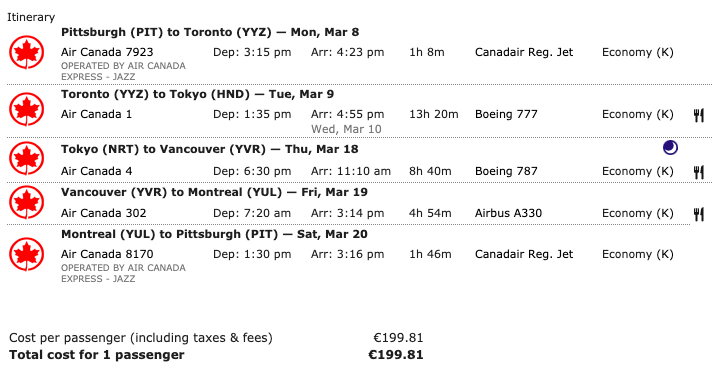Click meal icon on Airbus A330 flight
Image resolution: width=726 pixels, height=371 pixels.
tap(699, 214)
